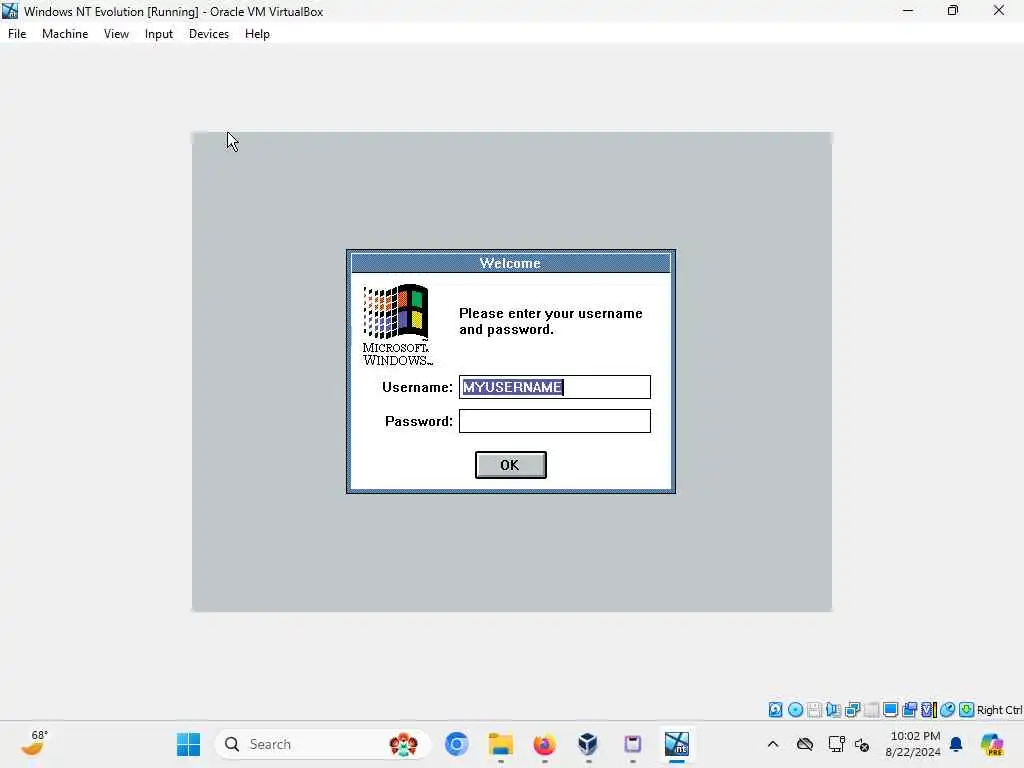Click the floppy disk status icon
This screenshot has height=768, width=1024.
[814, 710]
